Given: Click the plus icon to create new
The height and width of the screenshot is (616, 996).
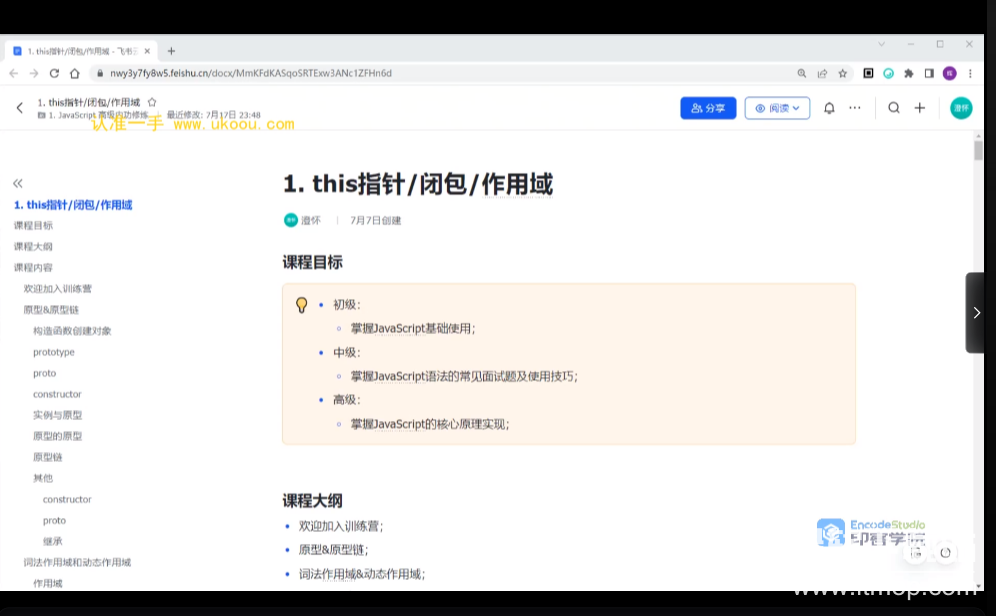Looking at the screenshot, I should [x=920, y=108].
